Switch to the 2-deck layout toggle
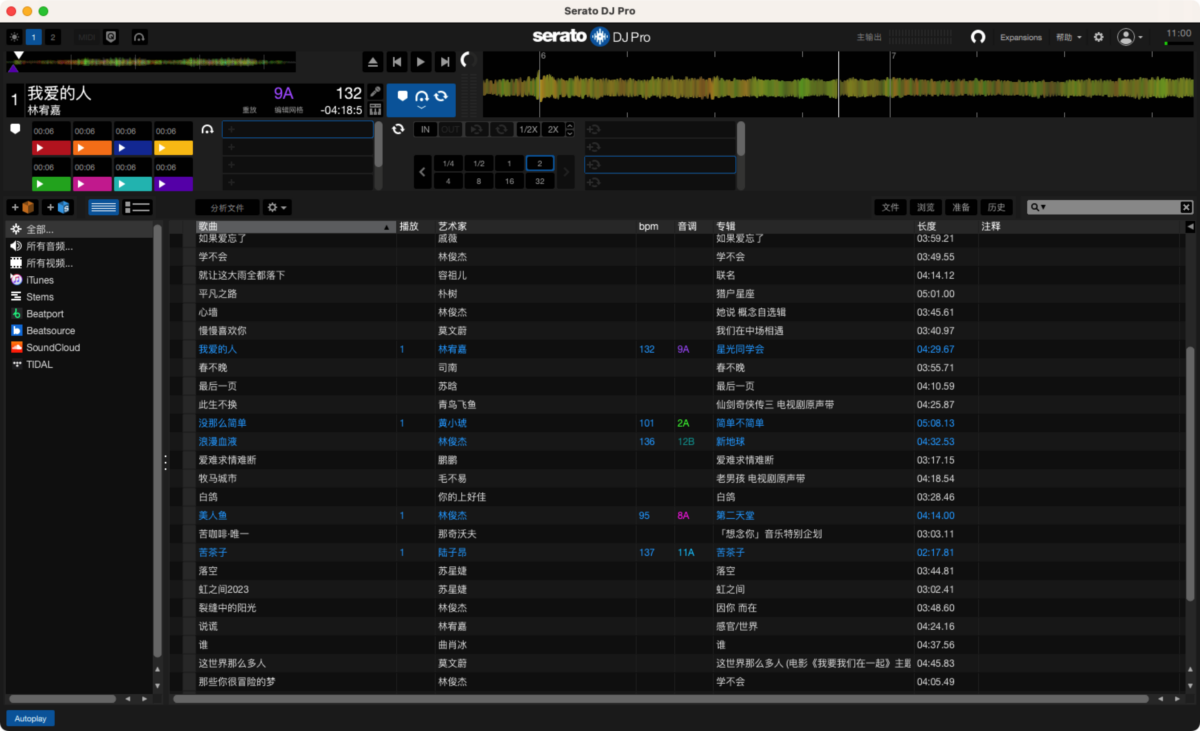 pyautogui.click(x=53, y=37)
